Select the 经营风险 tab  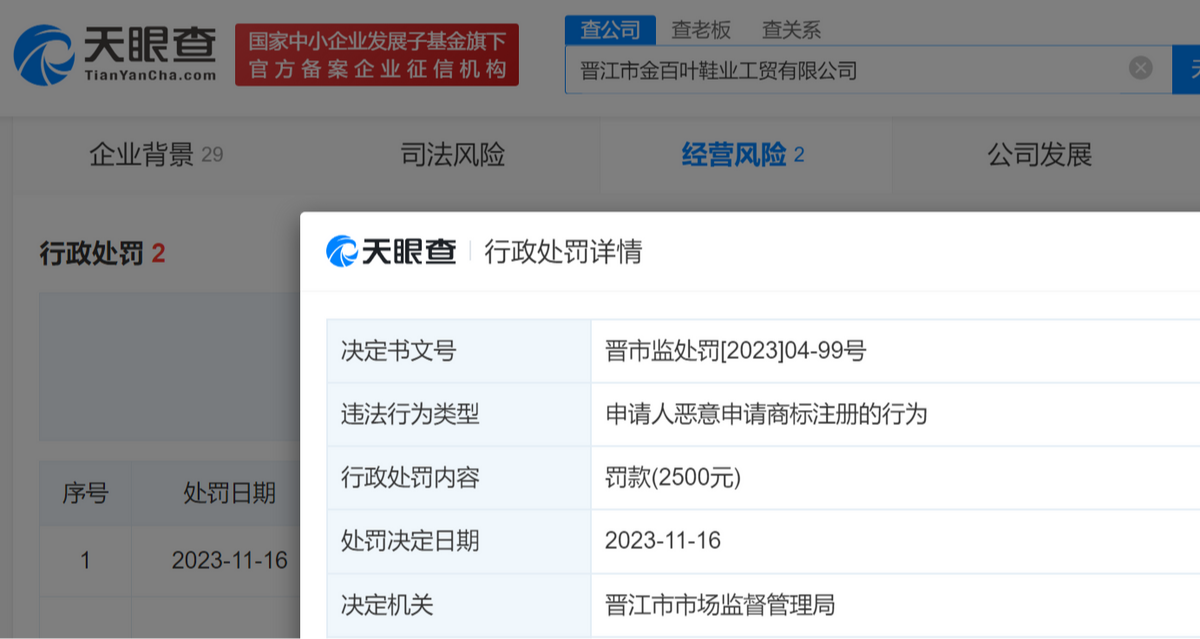point(742,155)
